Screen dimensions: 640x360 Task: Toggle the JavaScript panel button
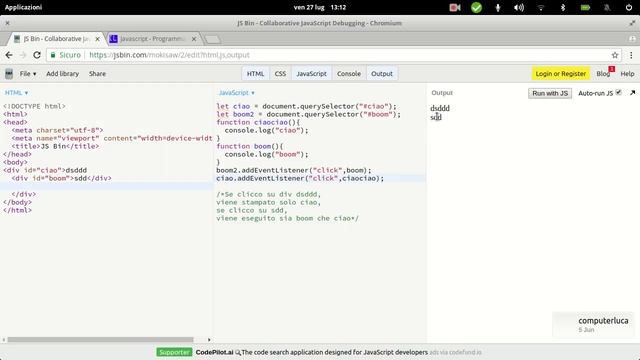(311, 74)
